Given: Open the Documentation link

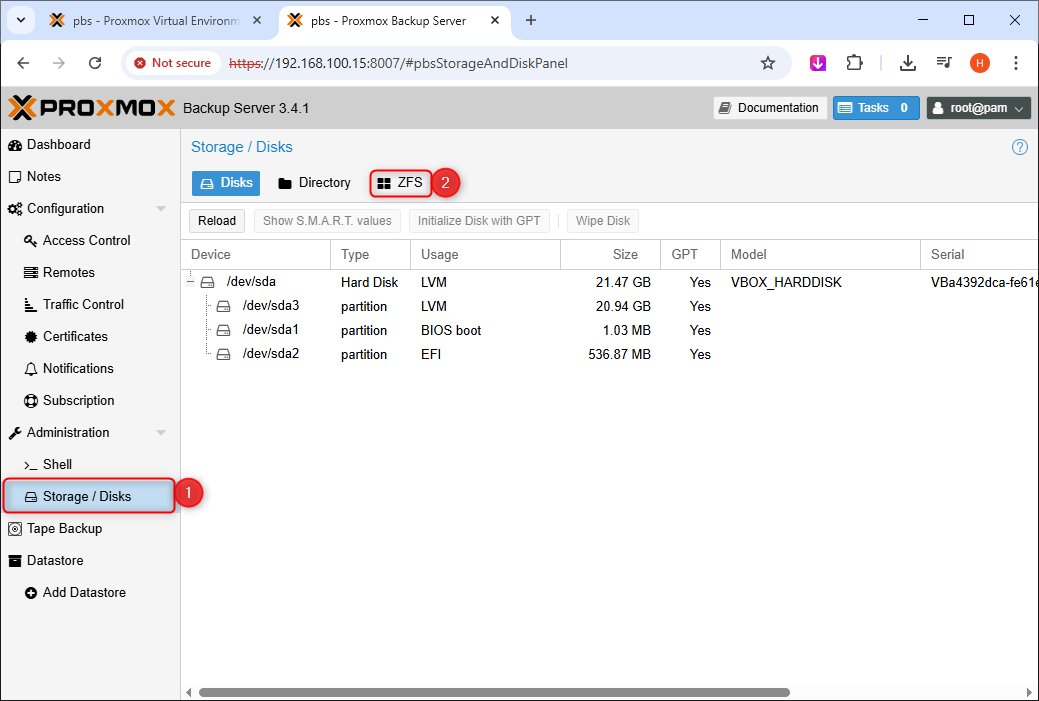Looking at the screenshot, I should pos(770,108).
